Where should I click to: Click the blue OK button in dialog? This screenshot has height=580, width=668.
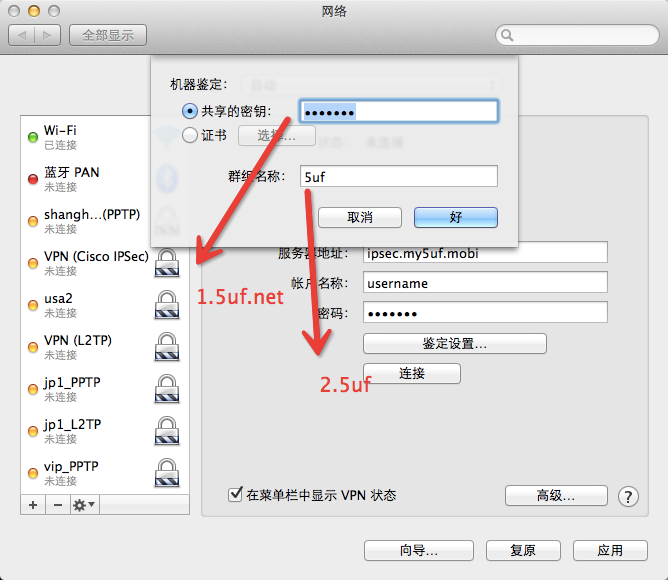[x=455, y=217]
